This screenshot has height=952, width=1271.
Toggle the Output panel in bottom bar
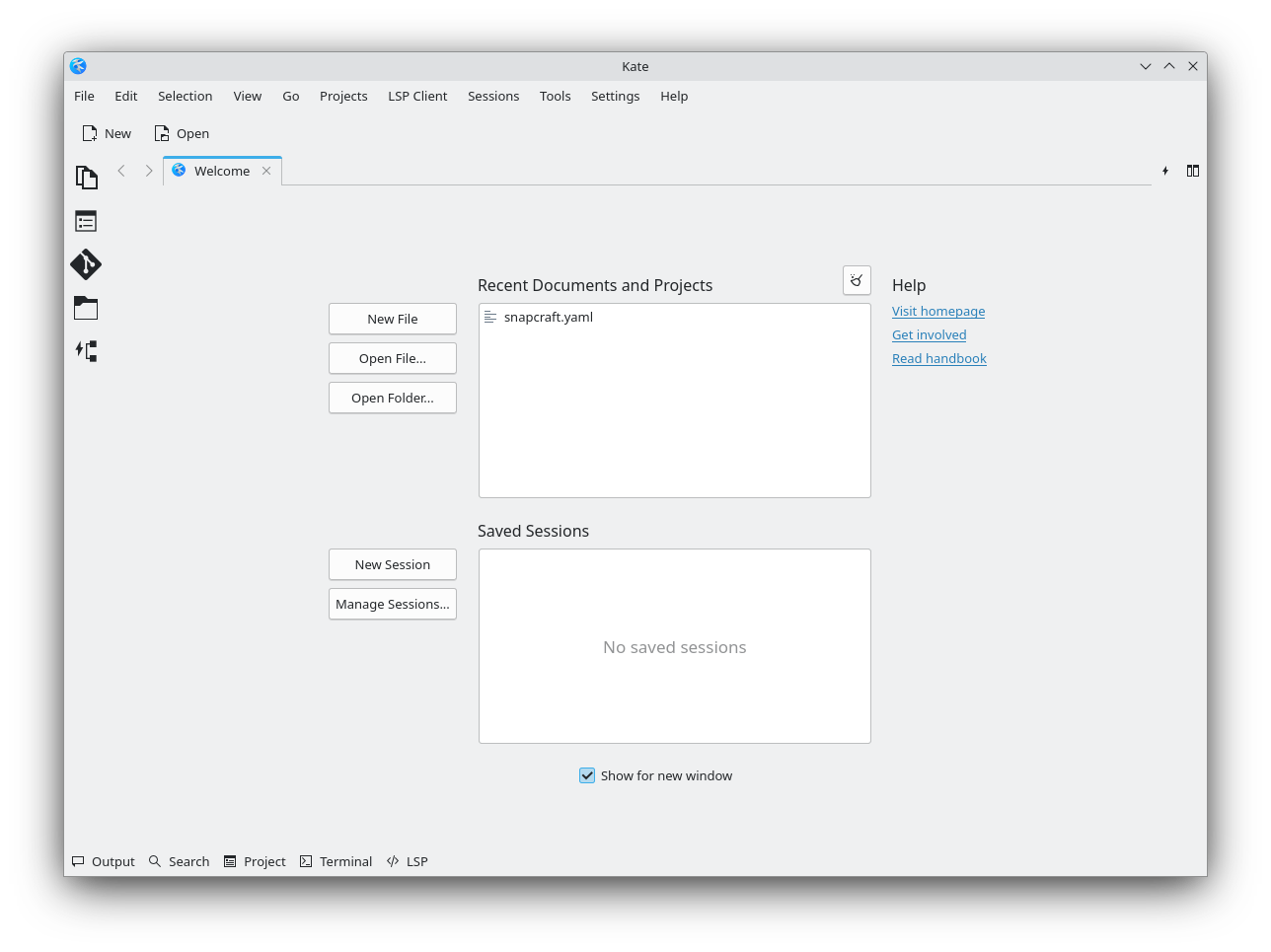click(x=104, y=861)
